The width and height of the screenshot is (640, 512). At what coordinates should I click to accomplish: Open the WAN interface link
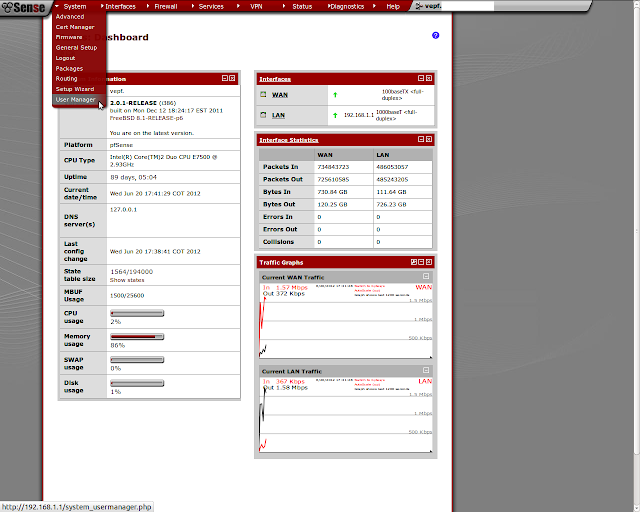tap(280, 95)
